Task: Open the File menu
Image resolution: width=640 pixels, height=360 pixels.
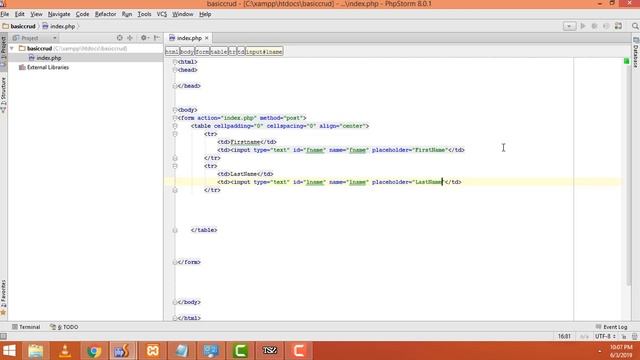Action: pyautogui.click(x=4, y=14)
